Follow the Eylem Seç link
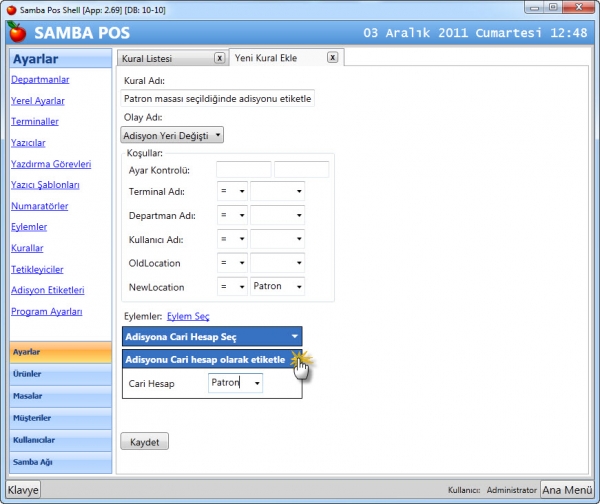This screenshot has width=600, height=504. click(188, 316)
